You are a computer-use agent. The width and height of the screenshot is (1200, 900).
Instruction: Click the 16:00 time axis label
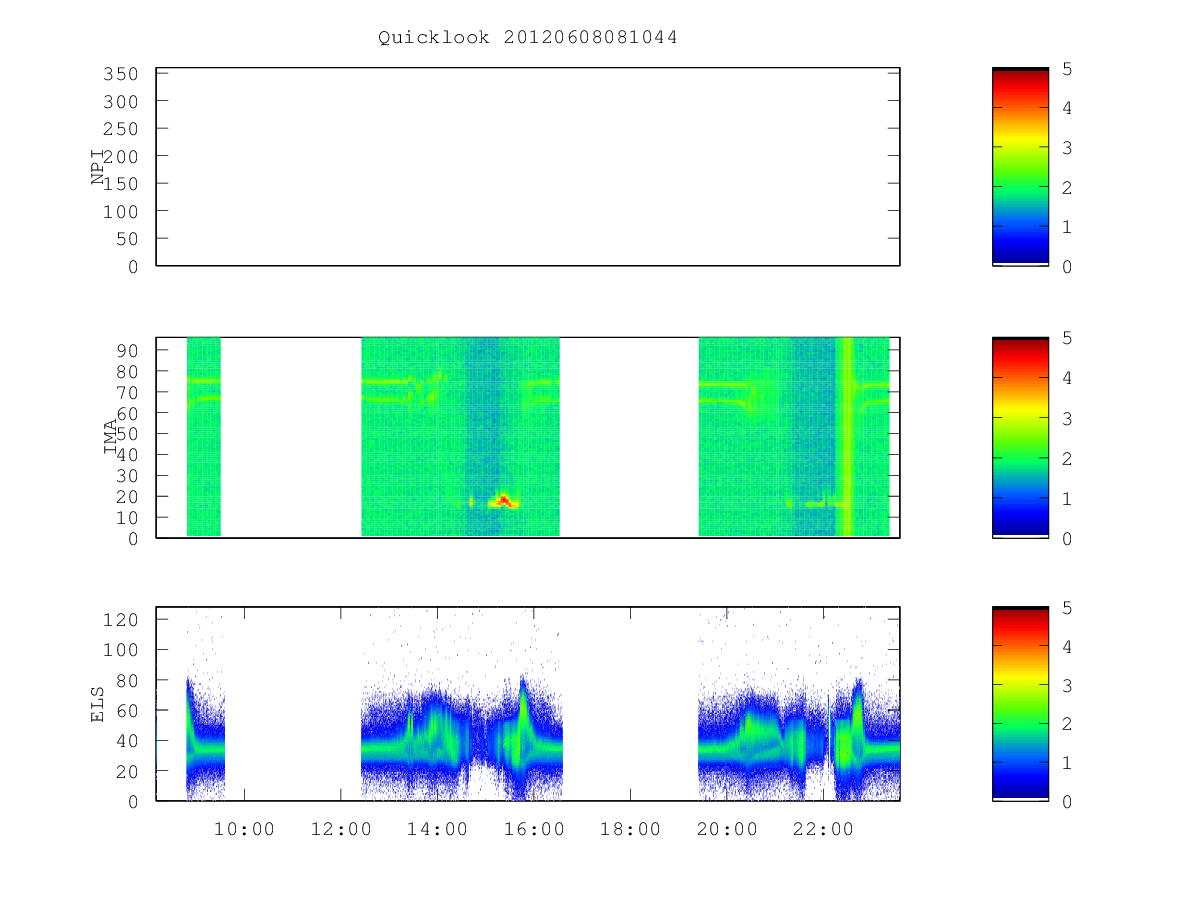pos(534,829)
